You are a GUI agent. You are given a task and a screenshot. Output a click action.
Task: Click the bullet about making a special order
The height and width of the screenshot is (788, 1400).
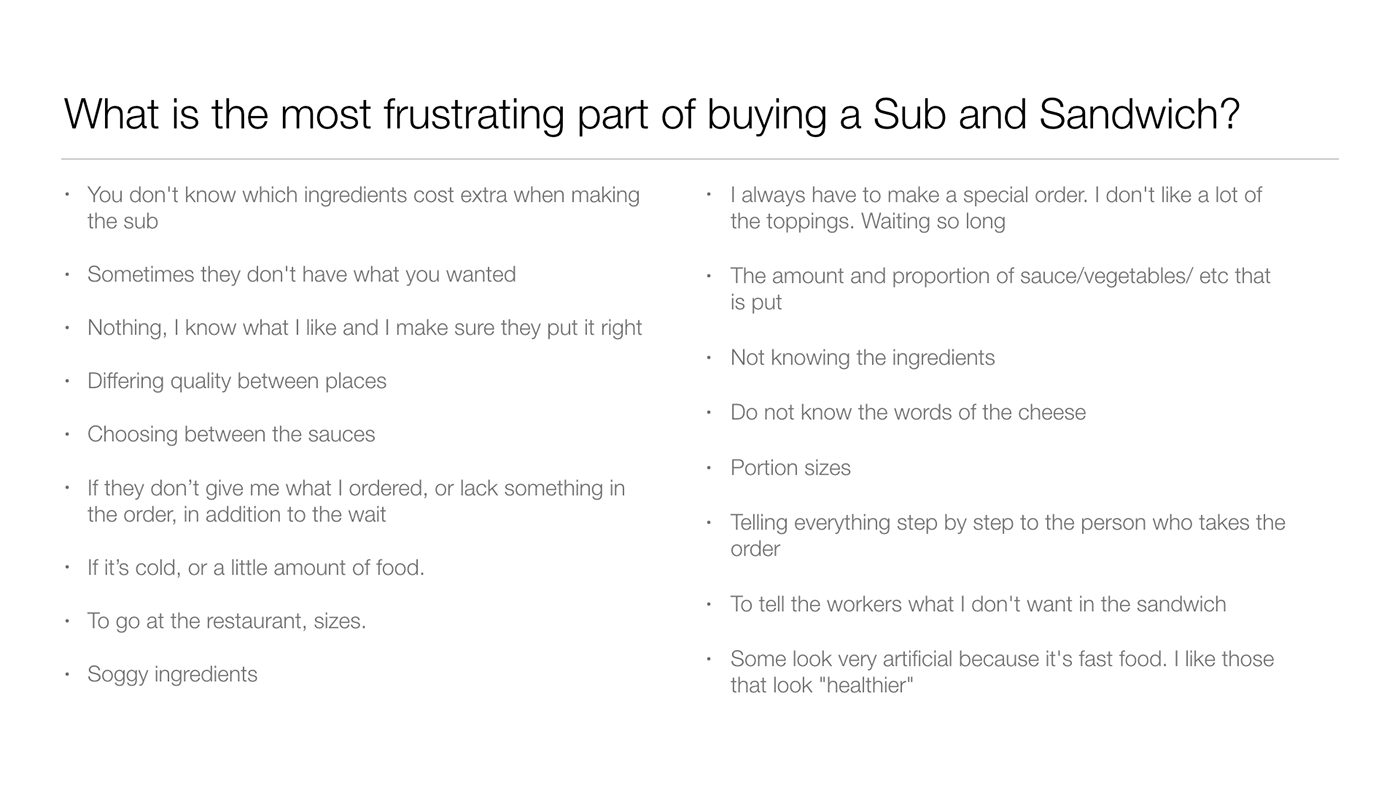[996, 208]
